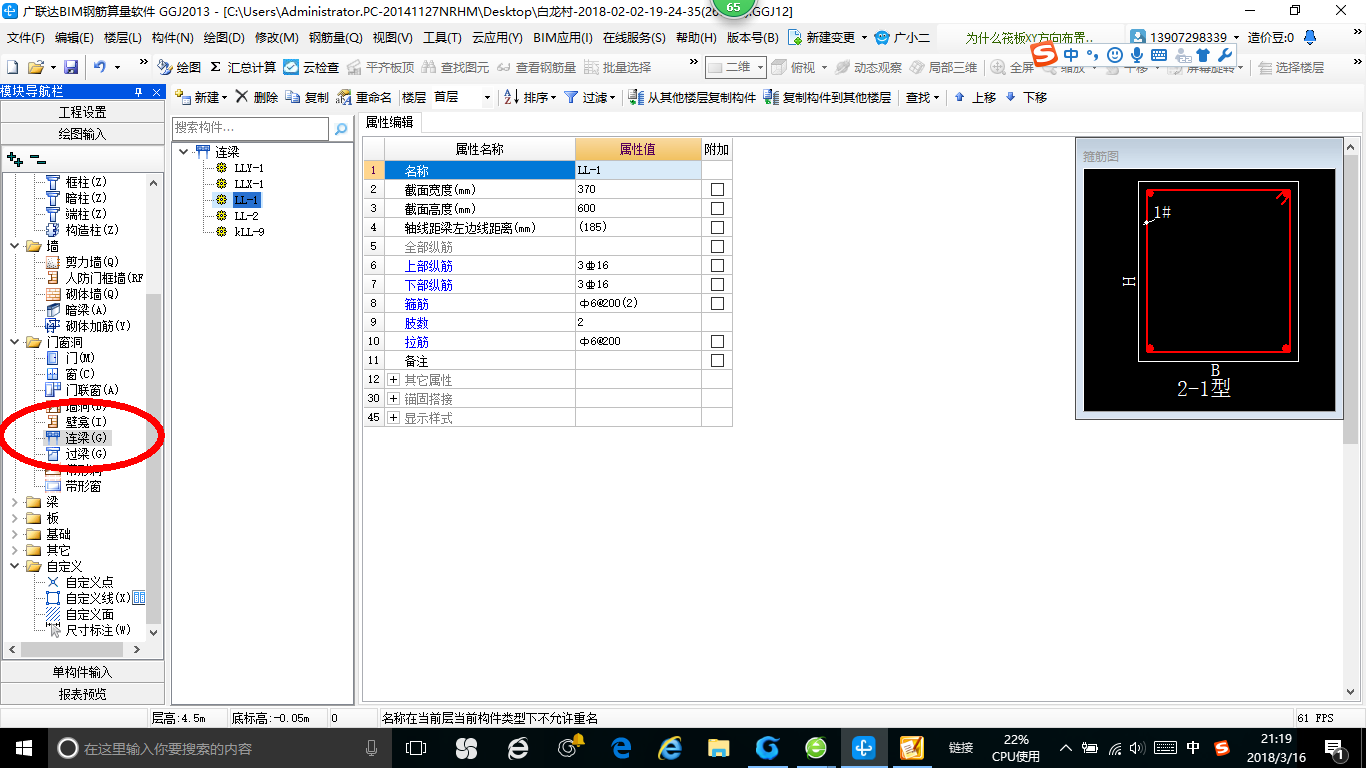The height and width of the screenshot is (768, 1366).
Task: Toggle 附加 checkbox for 备注
Action: [x=716, y=360]
